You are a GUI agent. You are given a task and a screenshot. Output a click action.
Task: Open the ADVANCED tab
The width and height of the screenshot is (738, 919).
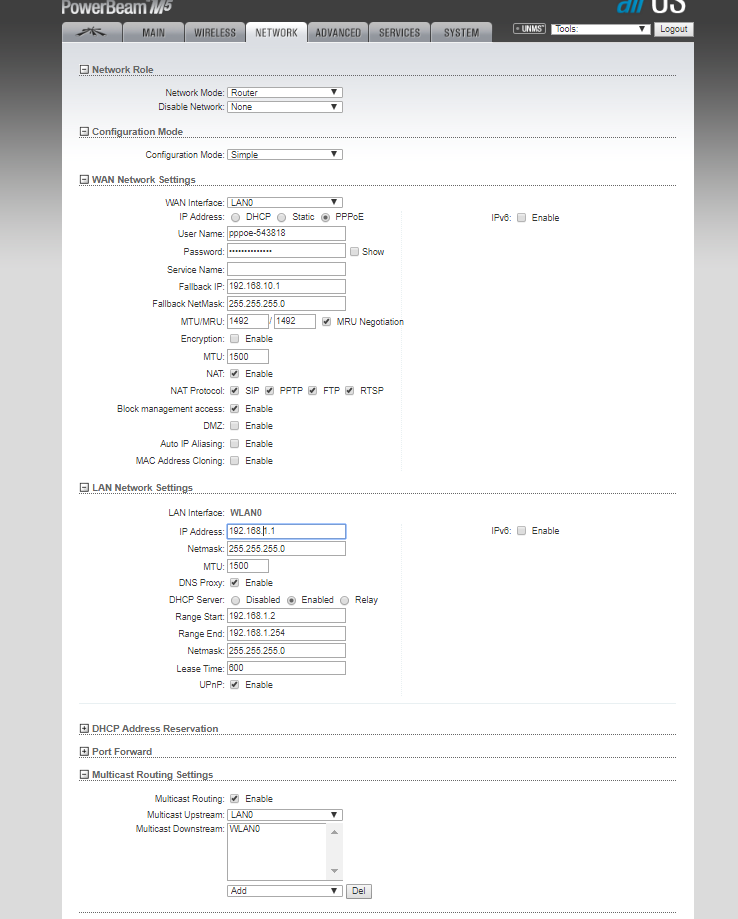(x=338, y=32)
